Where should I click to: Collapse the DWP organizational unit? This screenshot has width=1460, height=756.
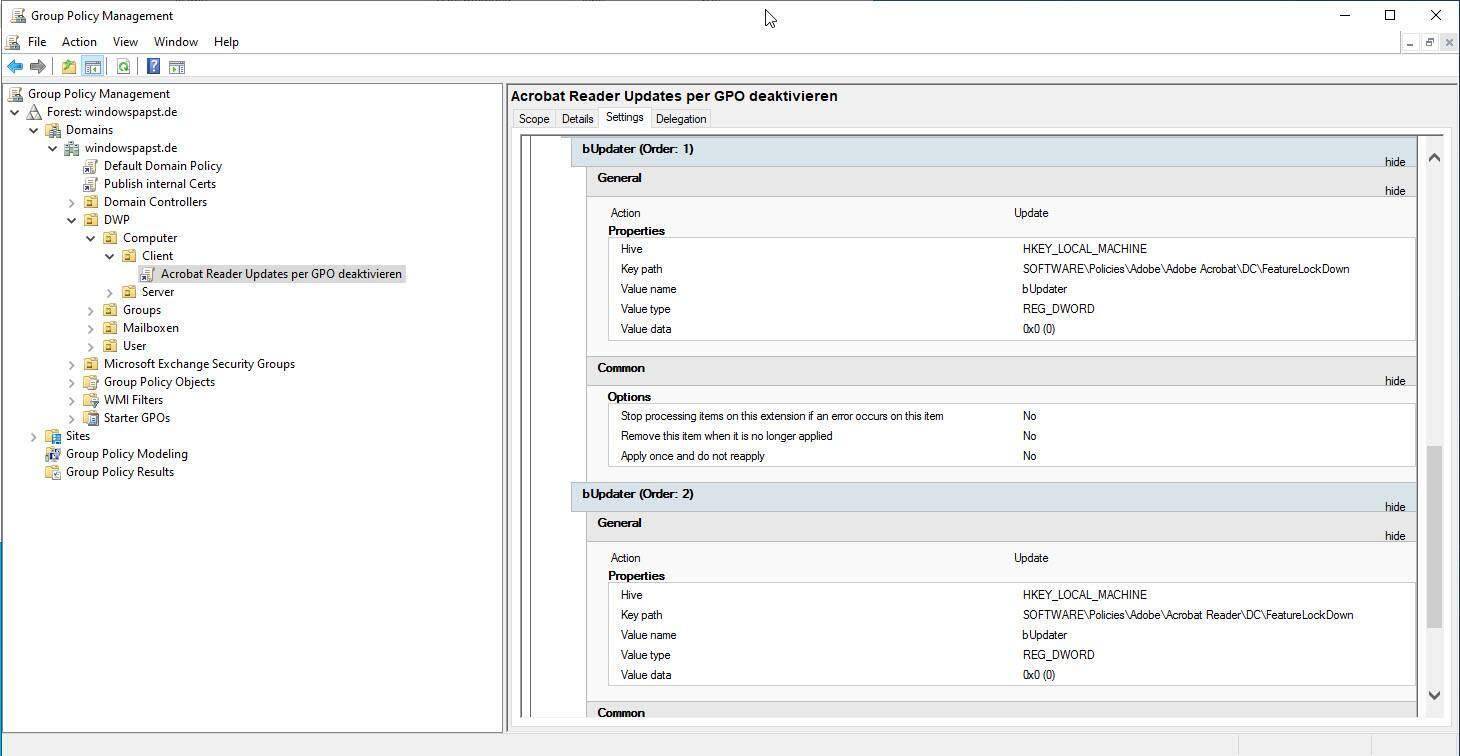[x=72, y=220]
